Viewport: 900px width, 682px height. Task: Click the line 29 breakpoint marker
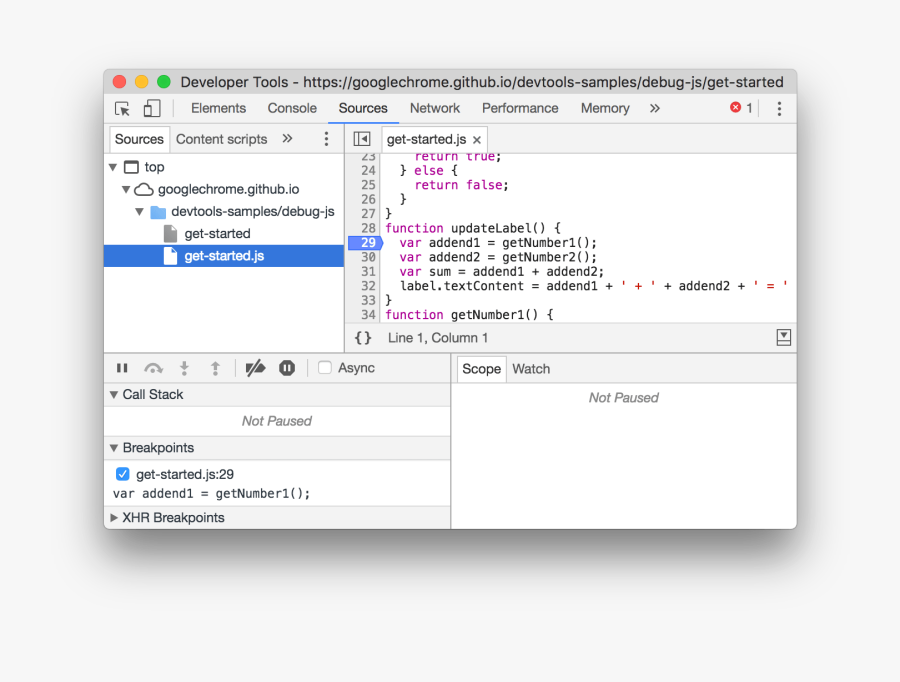(366, 243)
